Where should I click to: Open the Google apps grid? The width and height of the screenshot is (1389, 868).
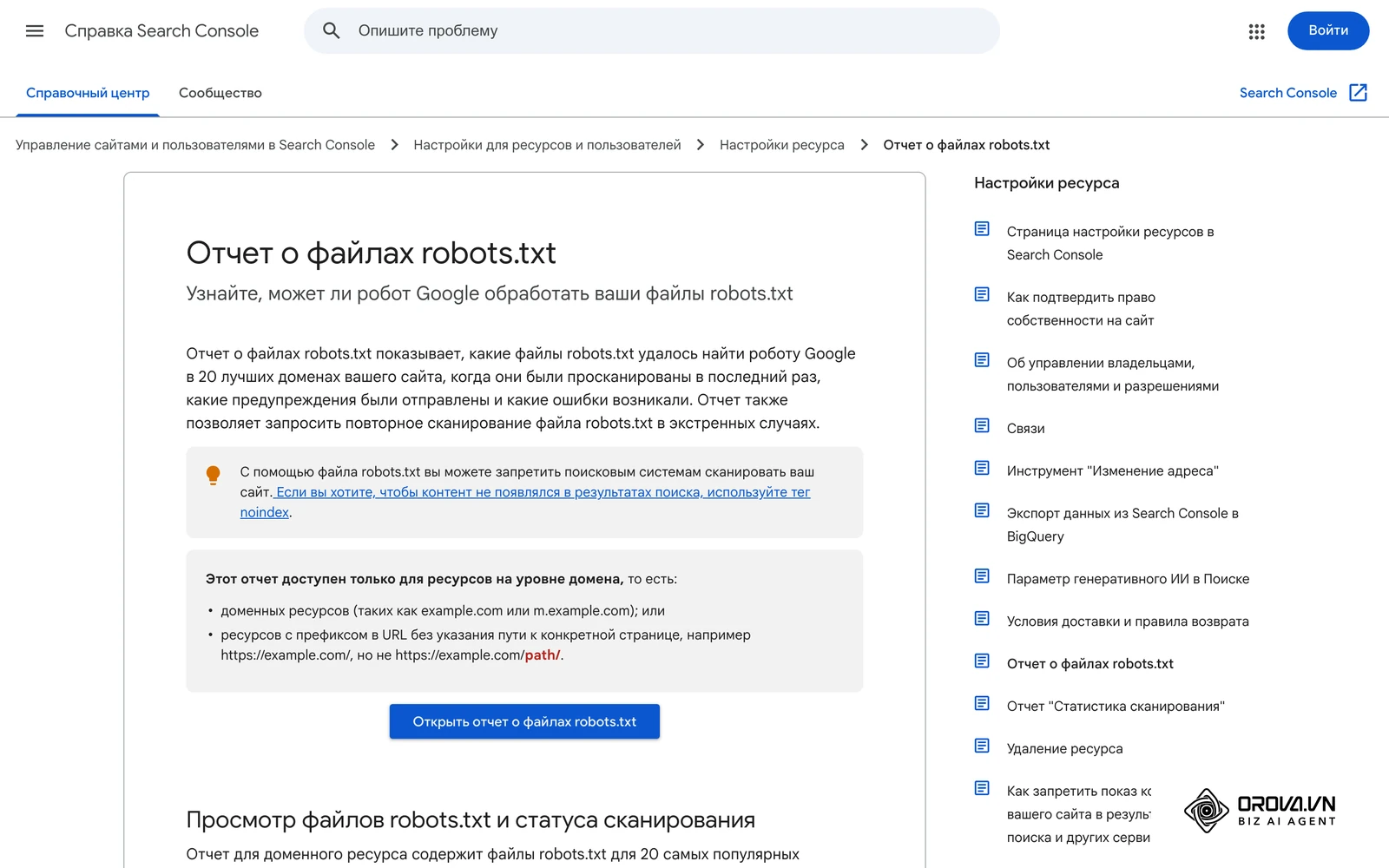click(x=1256, y=31)
